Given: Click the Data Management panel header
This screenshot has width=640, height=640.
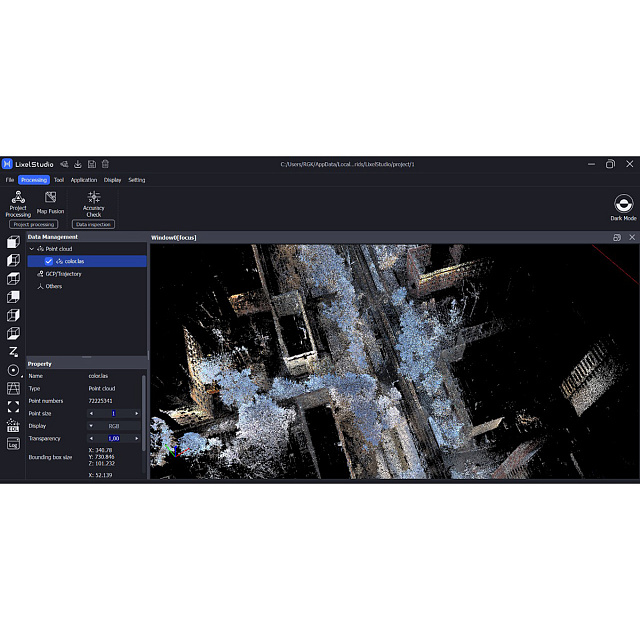Looking at the screenshot, I should (87, 237).
